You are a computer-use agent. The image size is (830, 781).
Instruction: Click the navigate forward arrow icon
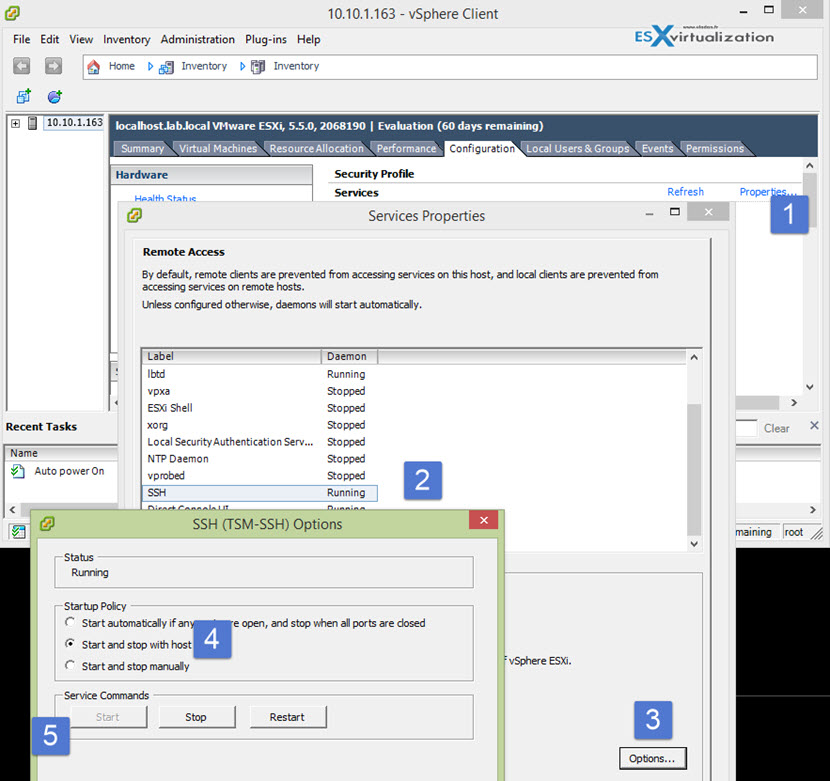click(x=53, y=66)
